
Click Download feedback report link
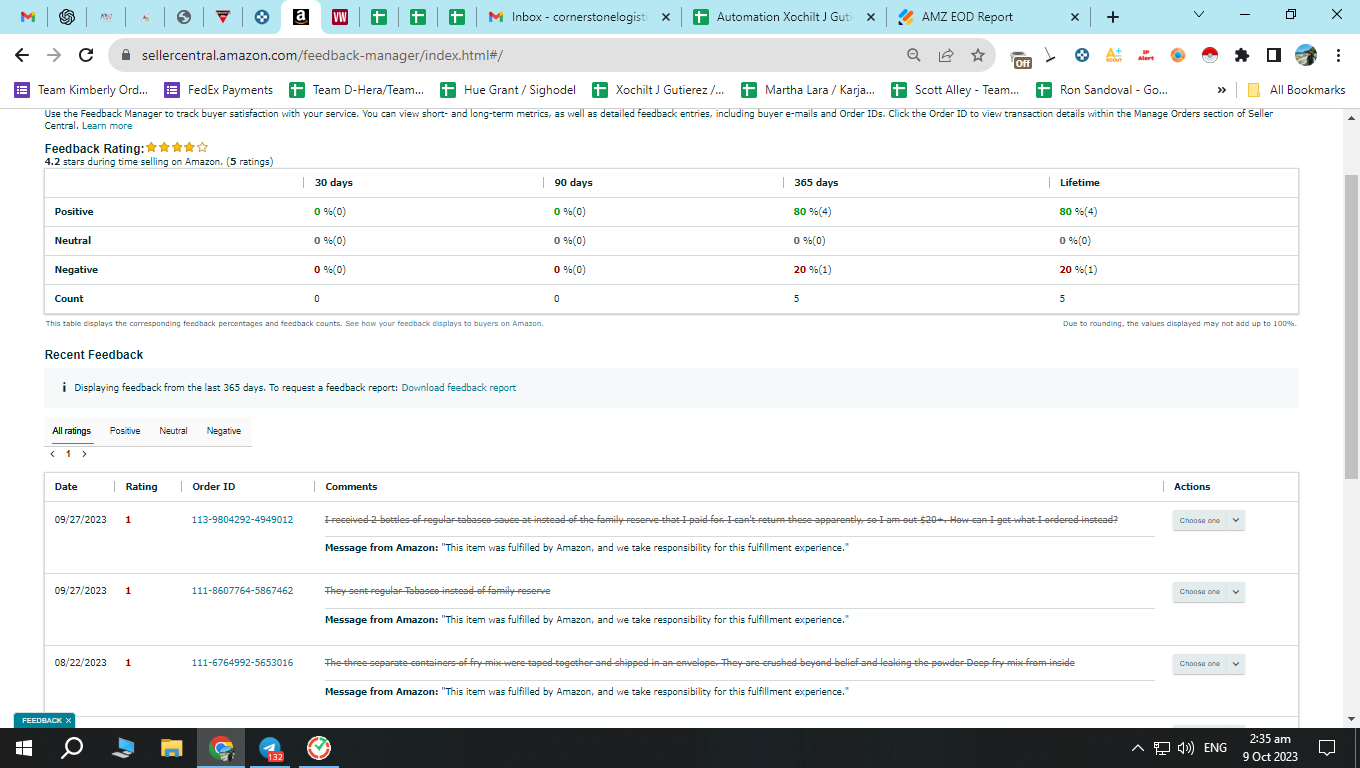459,388
